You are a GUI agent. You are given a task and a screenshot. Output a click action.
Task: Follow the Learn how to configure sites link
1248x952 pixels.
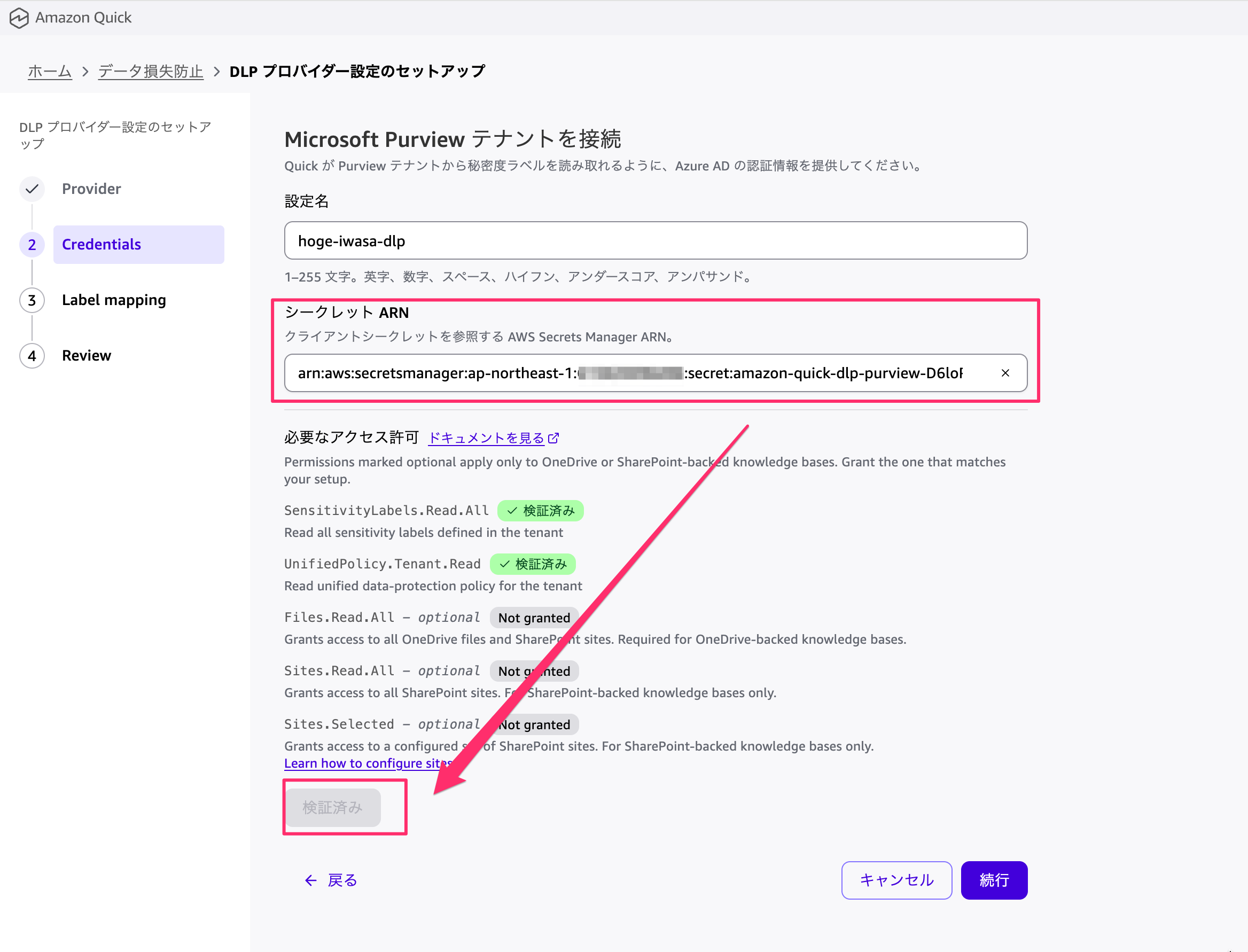click(369, 763)
